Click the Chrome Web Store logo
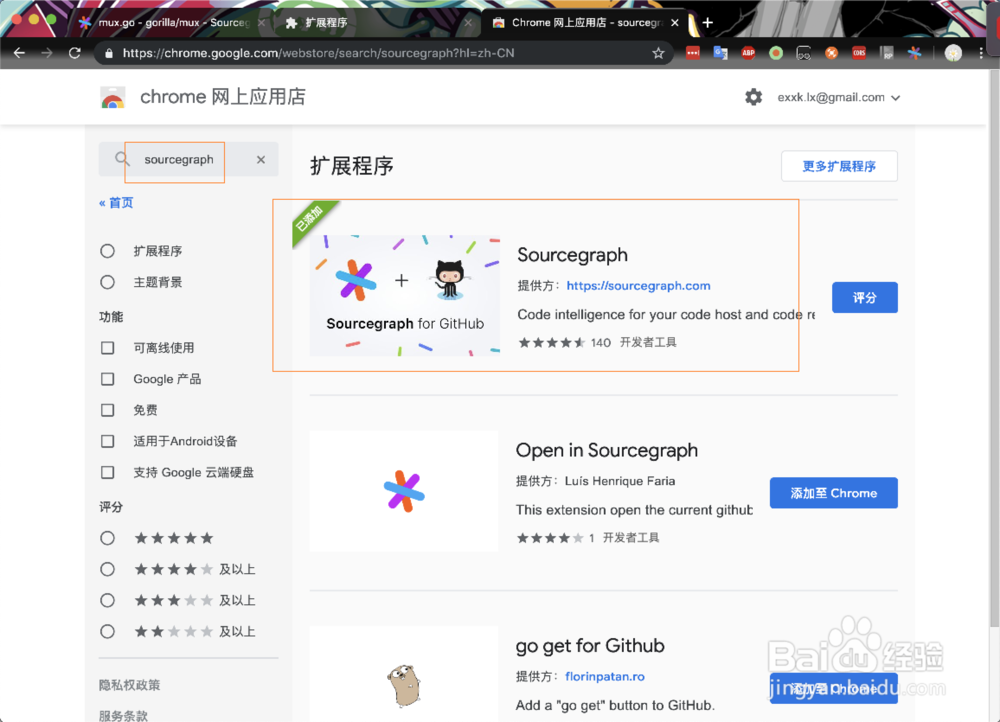The width and height of the screenshot is (1000, 722). 113,98
